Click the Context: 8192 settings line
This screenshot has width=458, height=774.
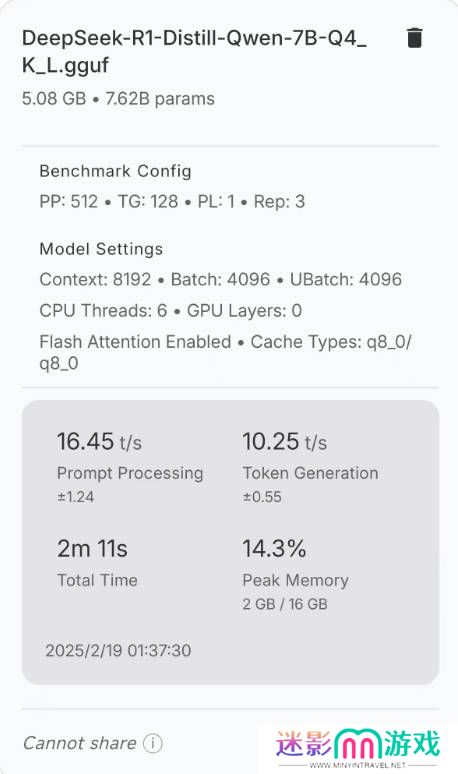pos(221,279)
